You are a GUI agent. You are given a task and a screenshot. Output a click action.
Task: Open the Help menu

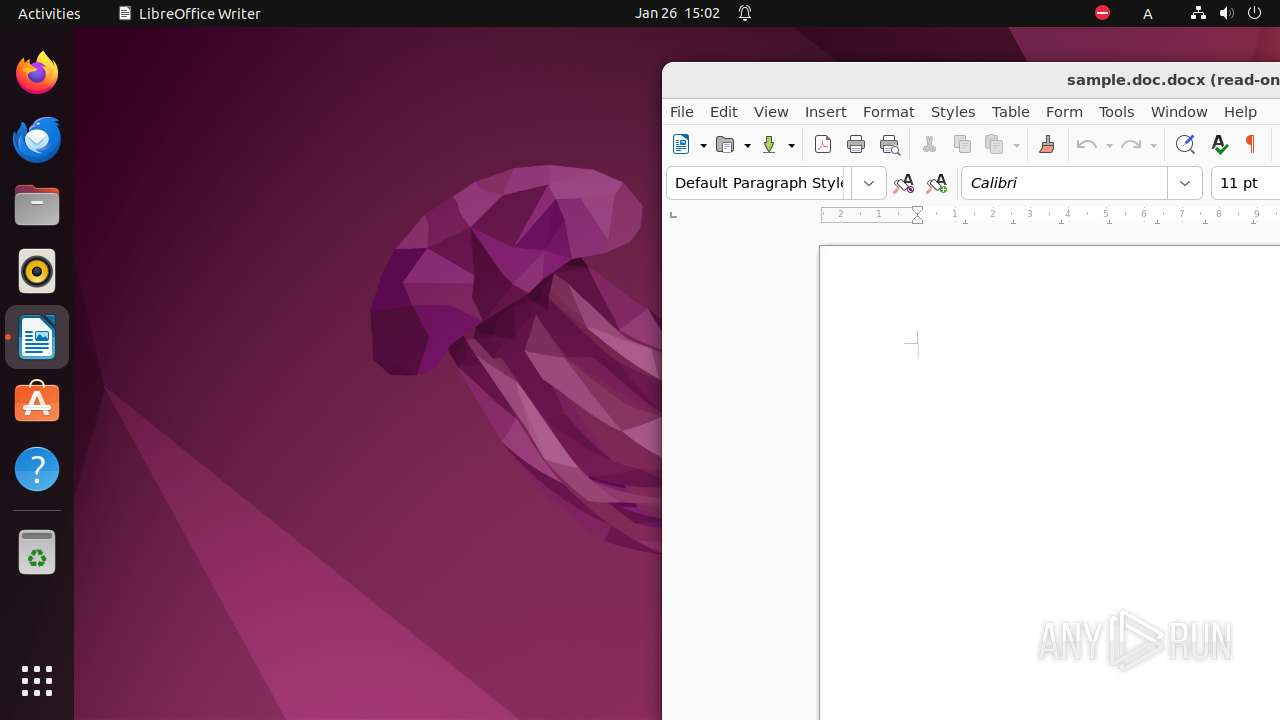(x=1240, y=112)
